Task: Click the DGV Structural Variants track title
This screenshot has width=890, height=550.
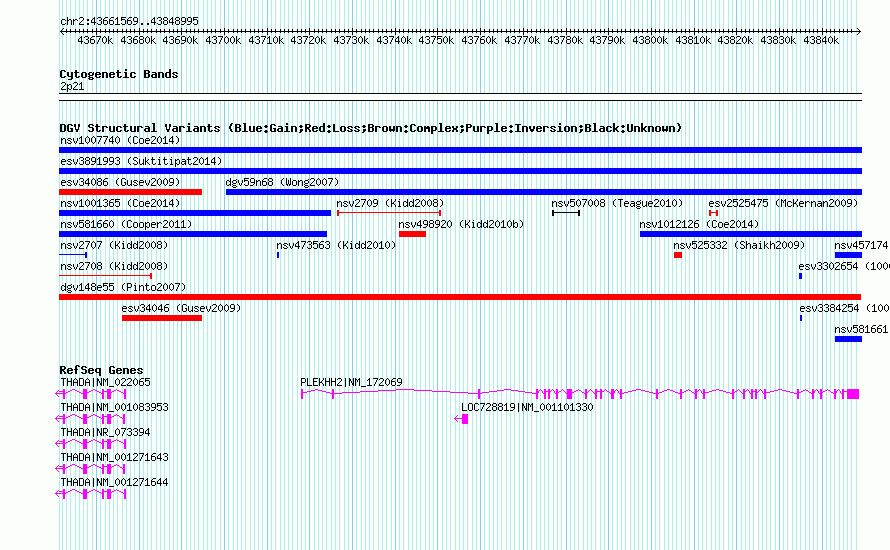Action: tap(370, 128)
